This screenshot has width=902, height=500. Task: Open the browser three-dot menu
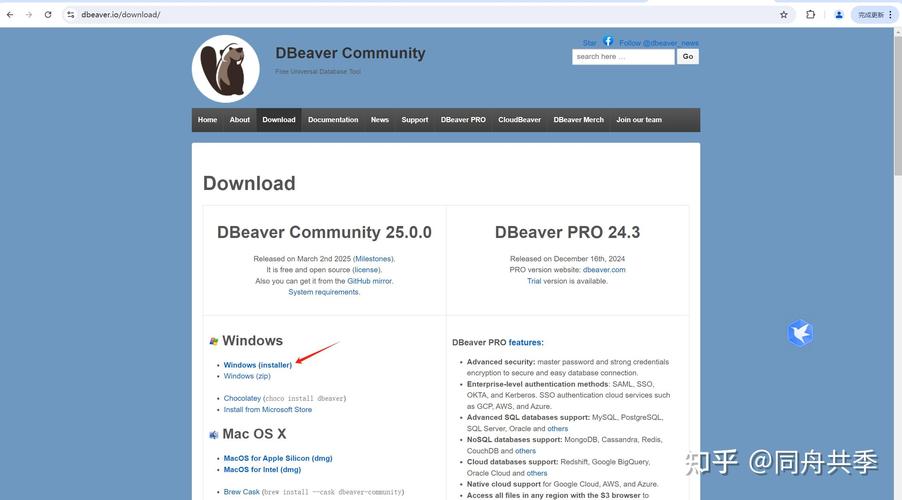coord(891,15)
